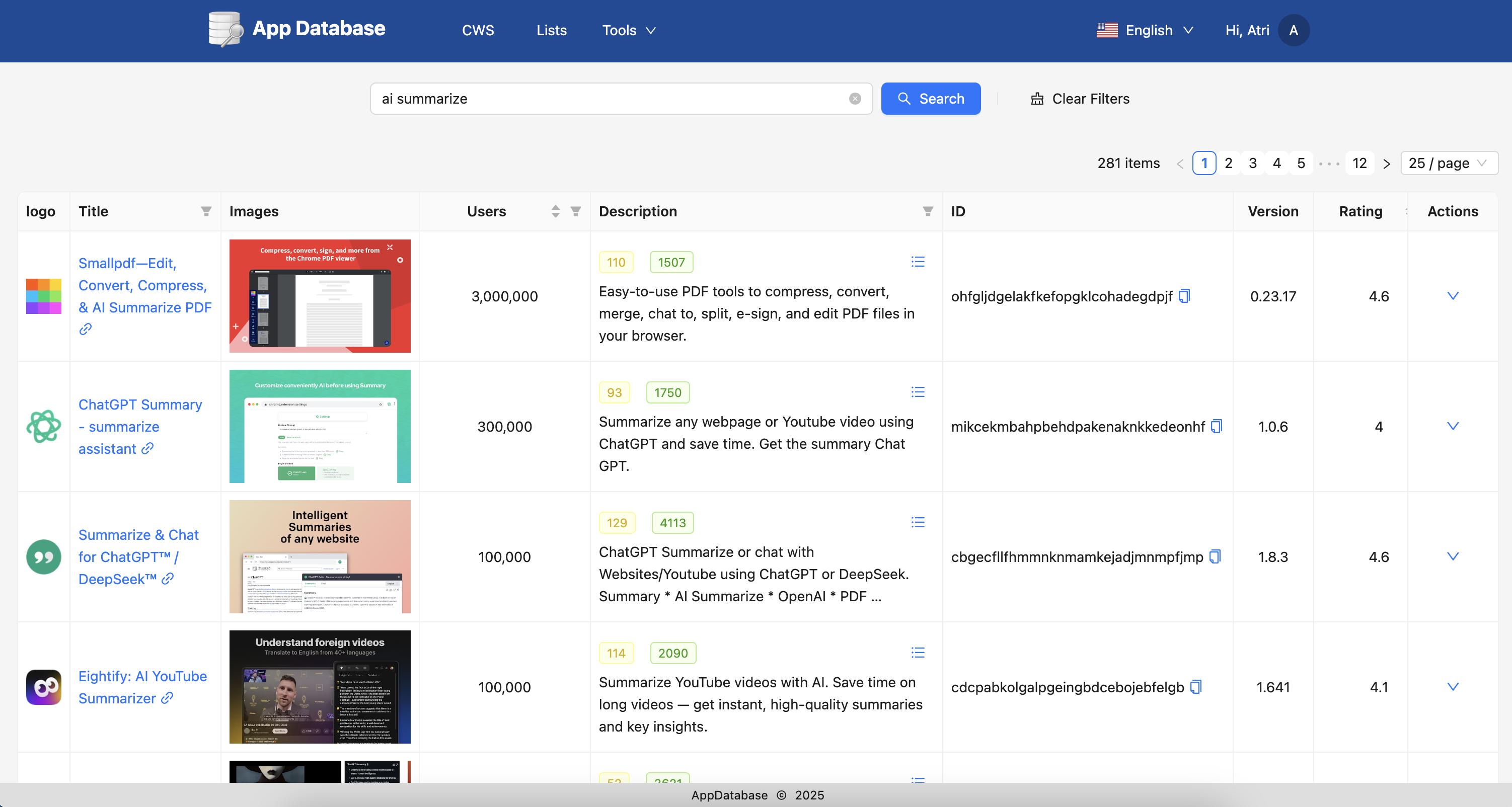Click the blue Search button
Screen dimensions: 1512x807
coord(930,99)
